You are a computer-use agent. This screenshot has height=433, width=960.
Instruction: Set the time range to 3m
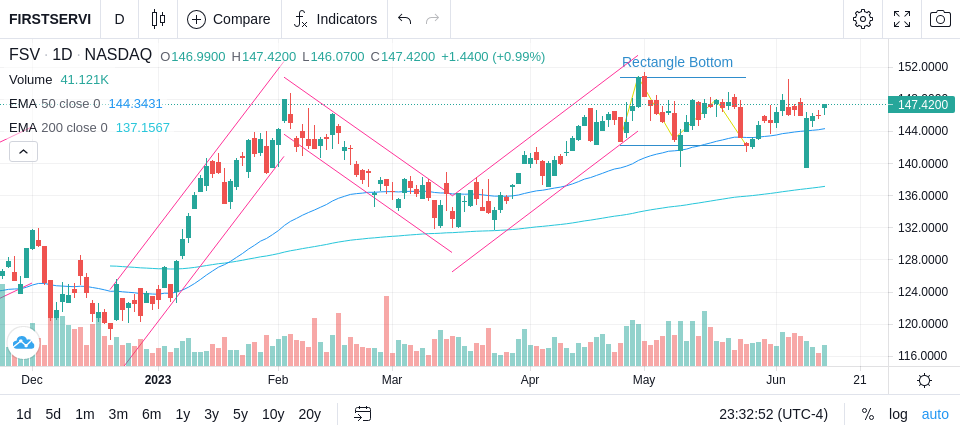(x=118, y=414)
